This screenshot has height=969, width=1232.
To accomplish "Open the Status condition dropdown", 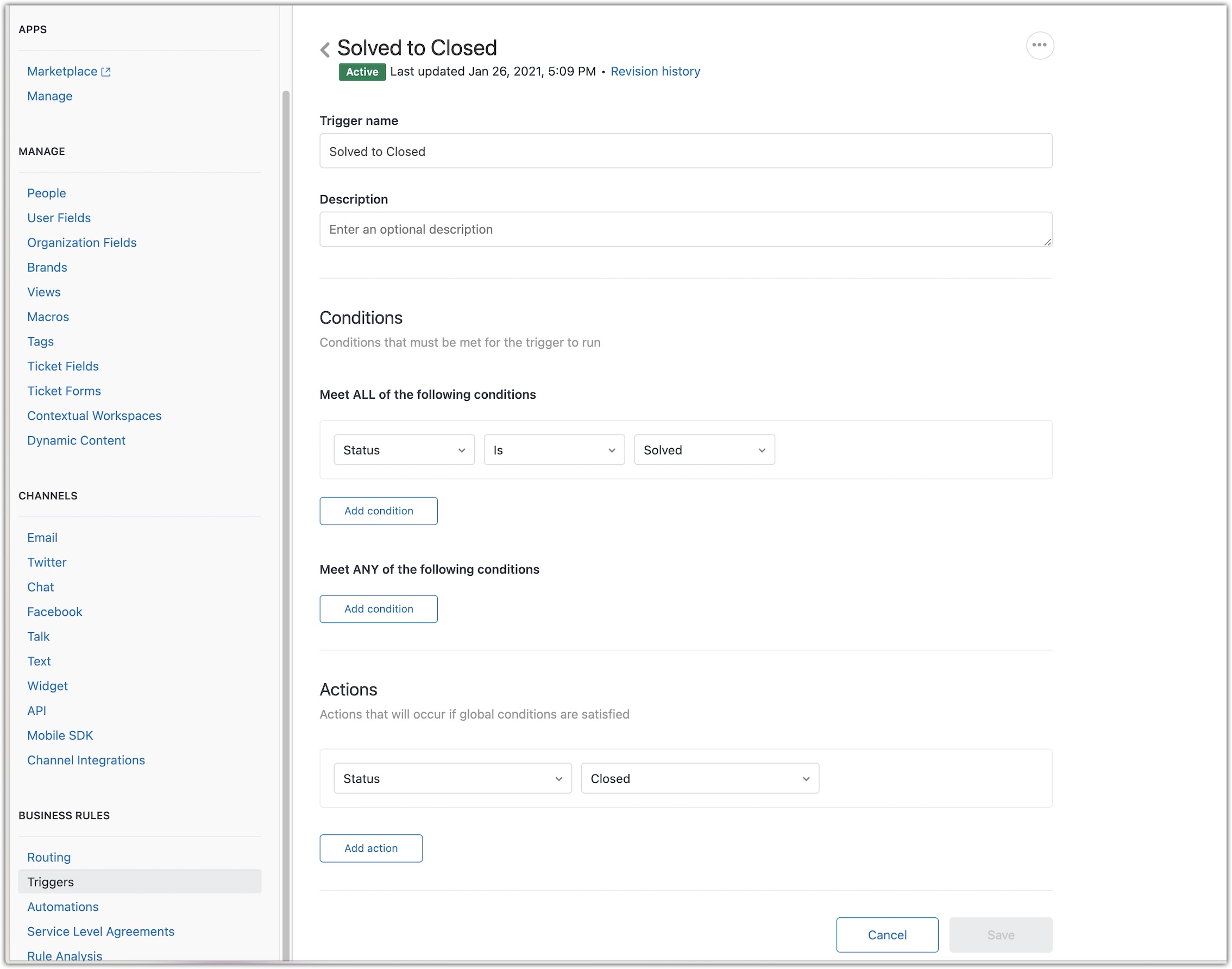I will click(x=403, y=449).
